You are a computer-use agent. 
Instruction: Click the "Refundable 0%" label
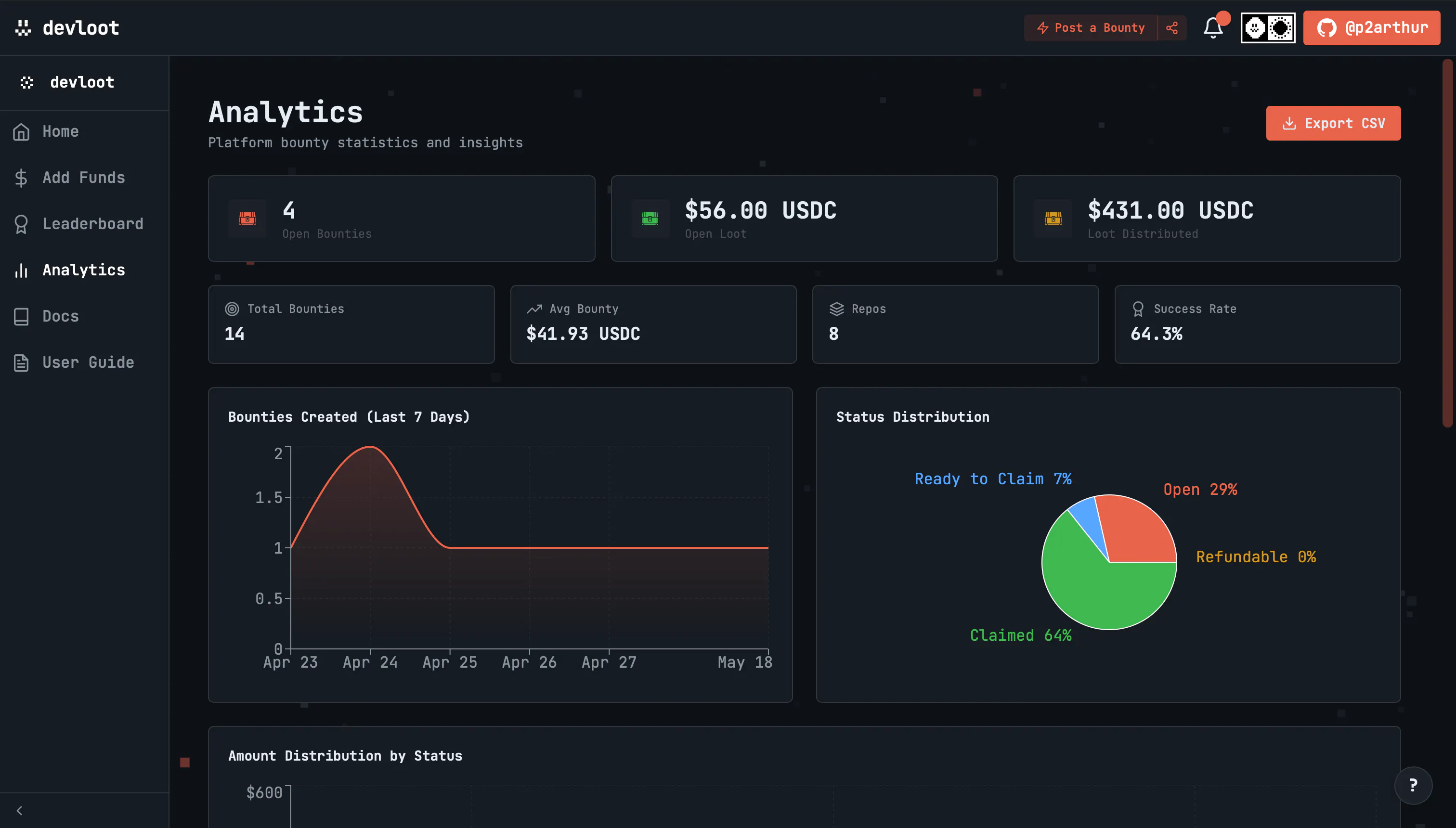(1256, 557)
